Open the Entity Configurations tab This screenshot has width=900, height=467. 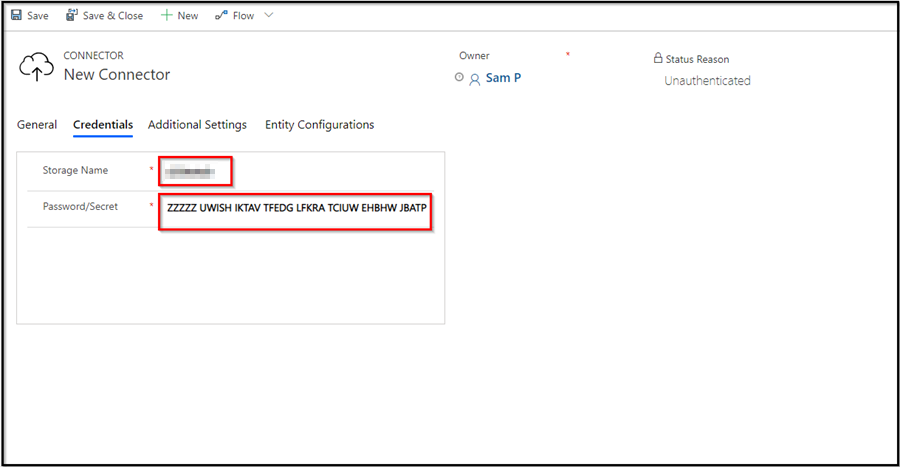[319, 125]
